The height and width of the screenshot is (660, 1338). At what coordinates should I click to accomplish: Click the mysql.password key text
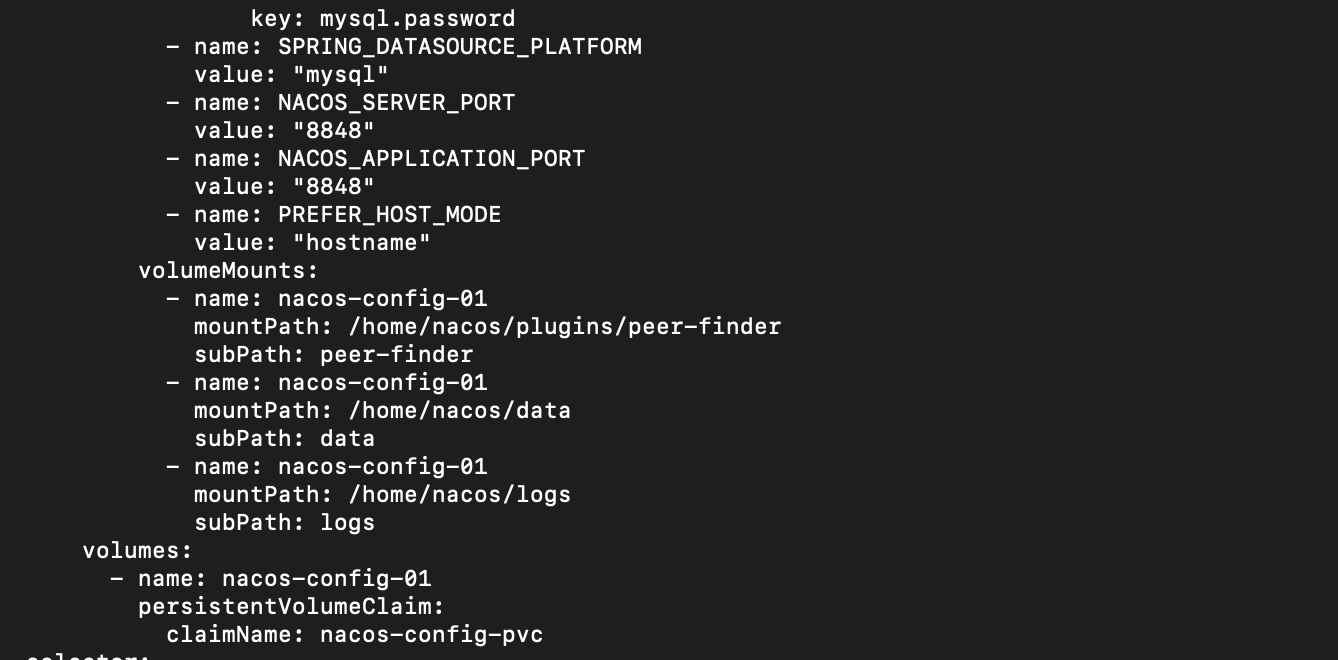[417, 19]
